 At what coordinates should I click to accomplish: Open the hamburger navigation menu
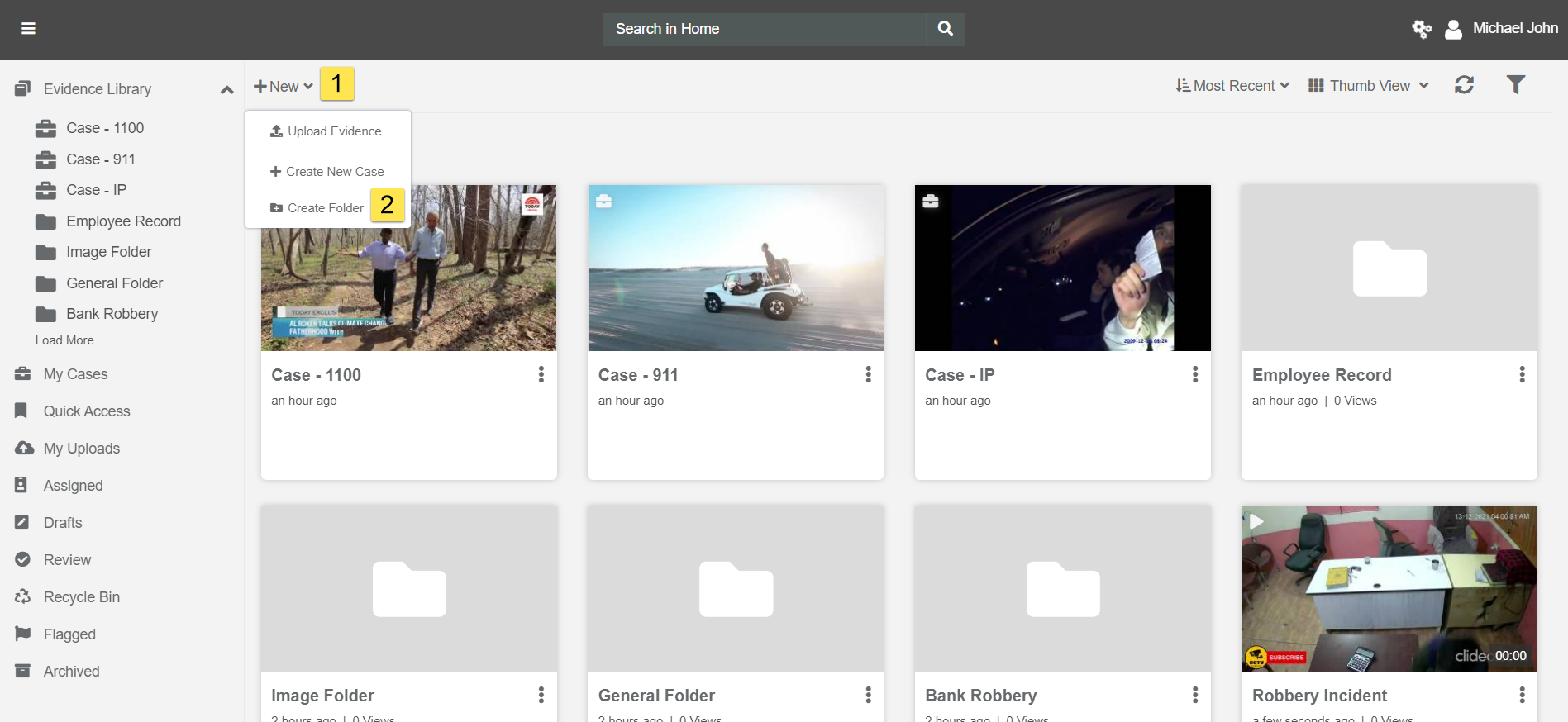click(28, 29)
